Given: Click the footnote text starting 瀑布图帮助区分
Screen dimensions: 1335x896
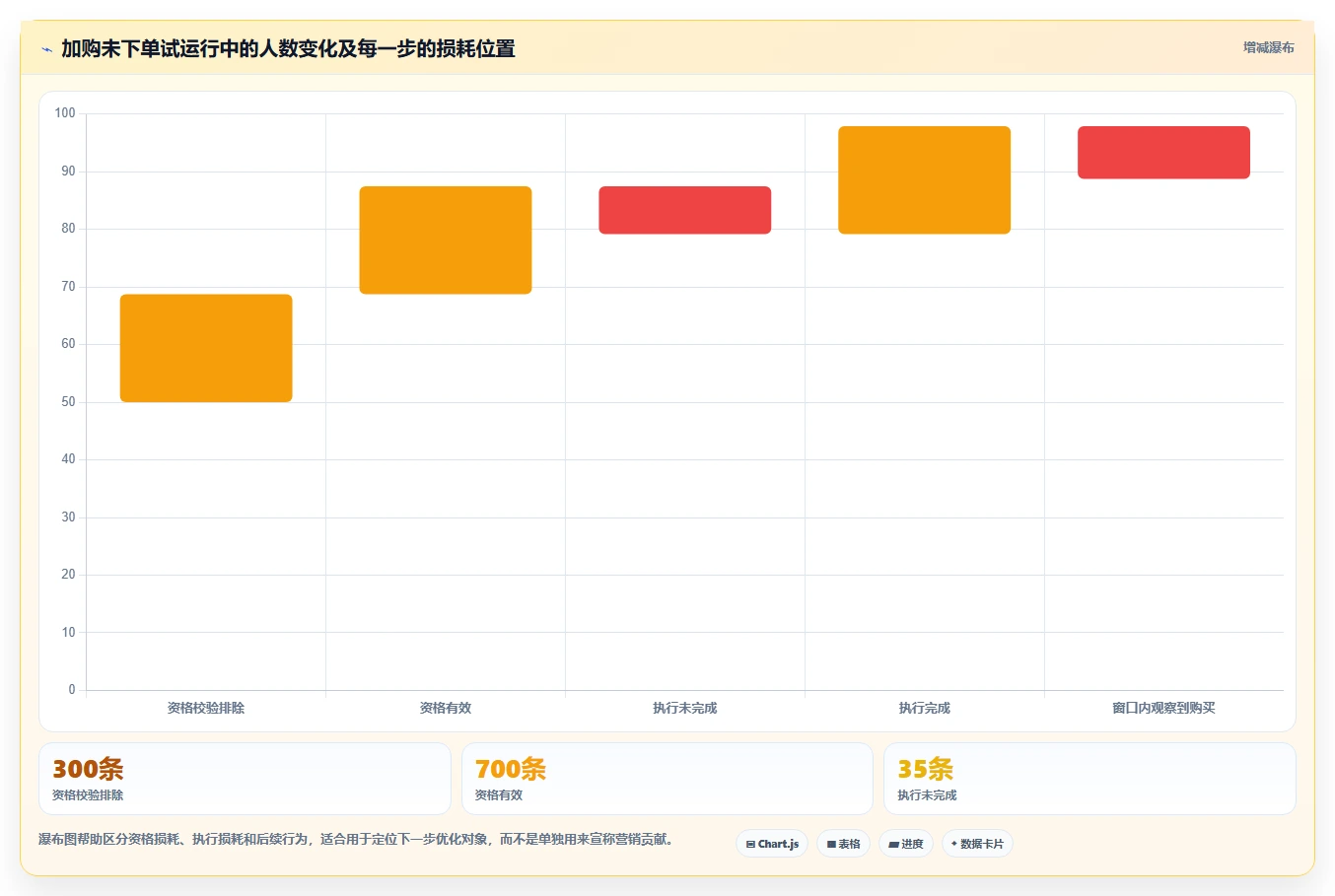Looking at the screenshot, I should point(356,840).
